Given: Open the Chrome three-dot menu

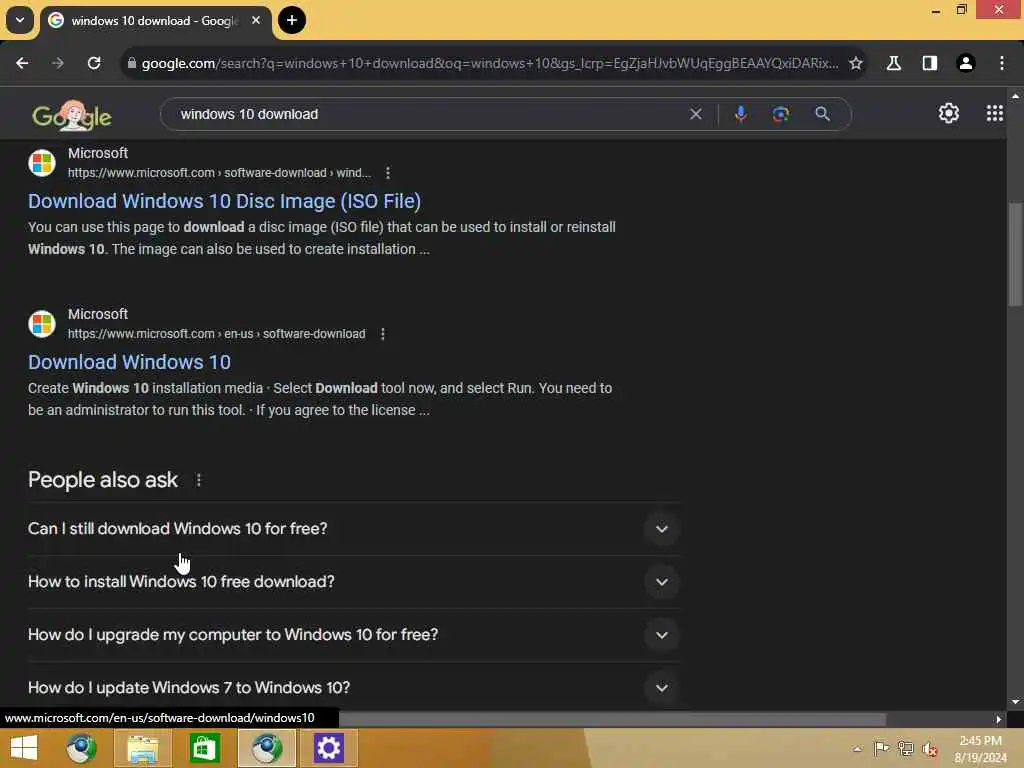Looking at the screenshot, I should (1002, 63).
